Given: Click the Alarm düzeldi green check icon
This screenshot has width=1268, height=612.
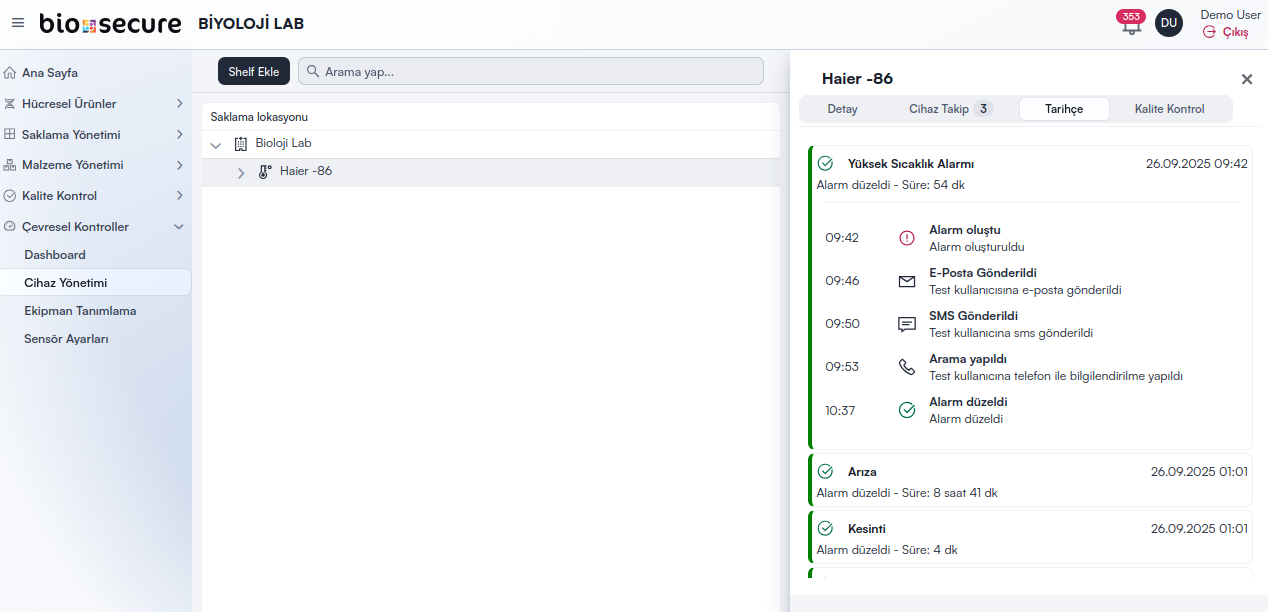Looking at the screenshot, I should coord(907,410).
